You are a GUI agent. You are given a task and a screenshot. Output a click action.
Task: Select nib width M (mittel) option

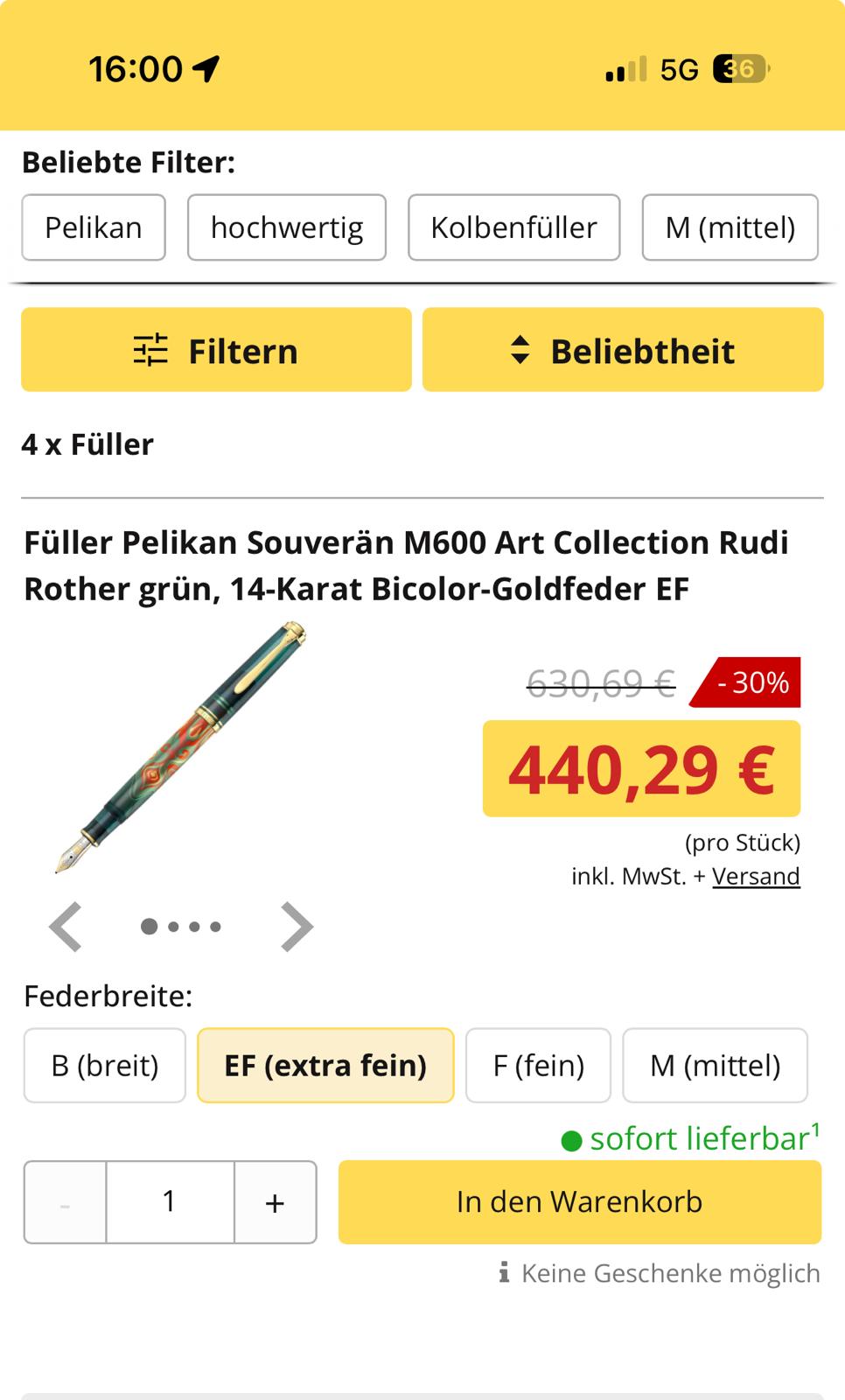click(715, 1065)
